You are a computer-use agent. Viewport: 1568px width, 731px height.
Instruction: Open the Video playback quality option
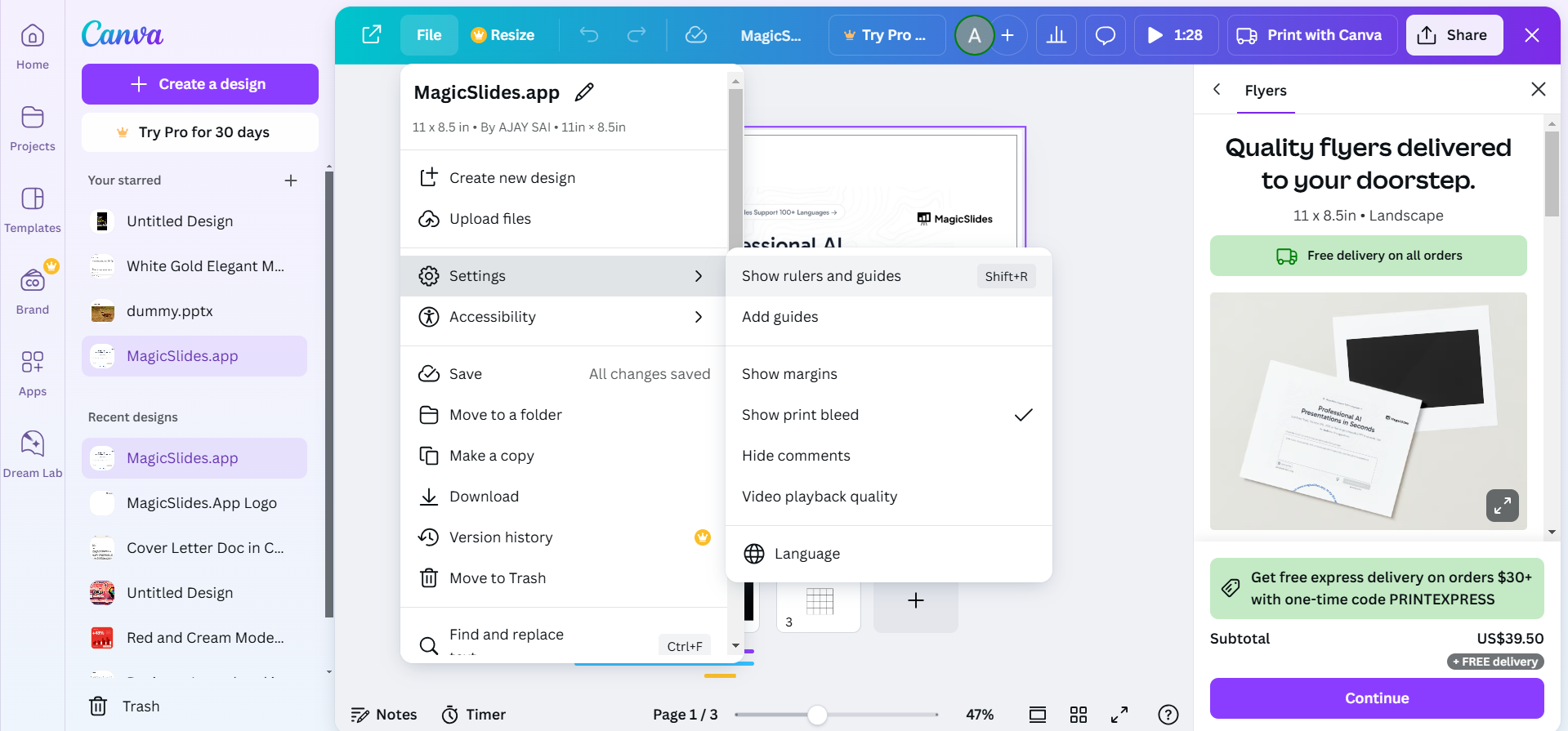tap(889, 497)
